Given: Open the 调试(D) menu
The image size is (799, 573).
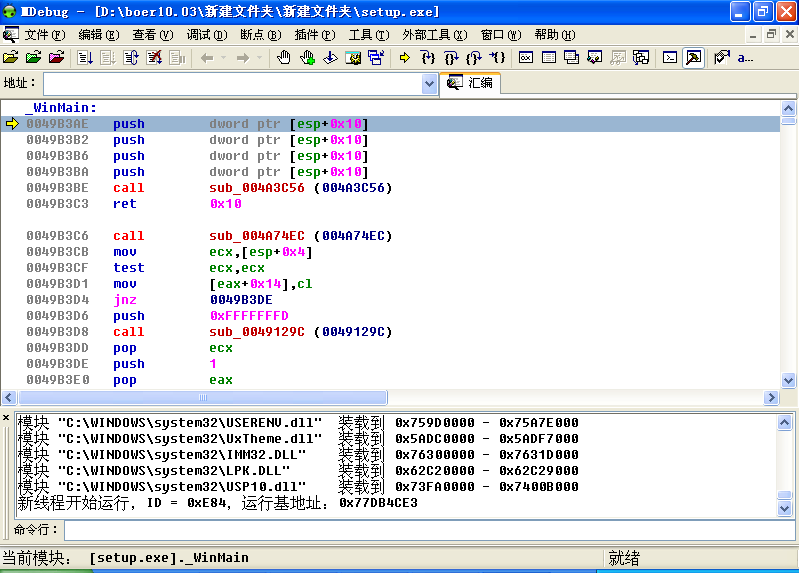Looking at the screenshot, I should click(206, 34).
